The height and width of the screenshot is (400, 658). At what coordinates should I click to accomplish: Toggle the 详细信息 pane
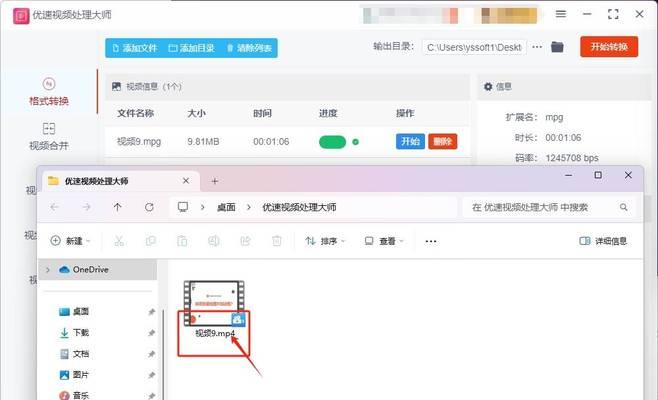pos(603,241)
